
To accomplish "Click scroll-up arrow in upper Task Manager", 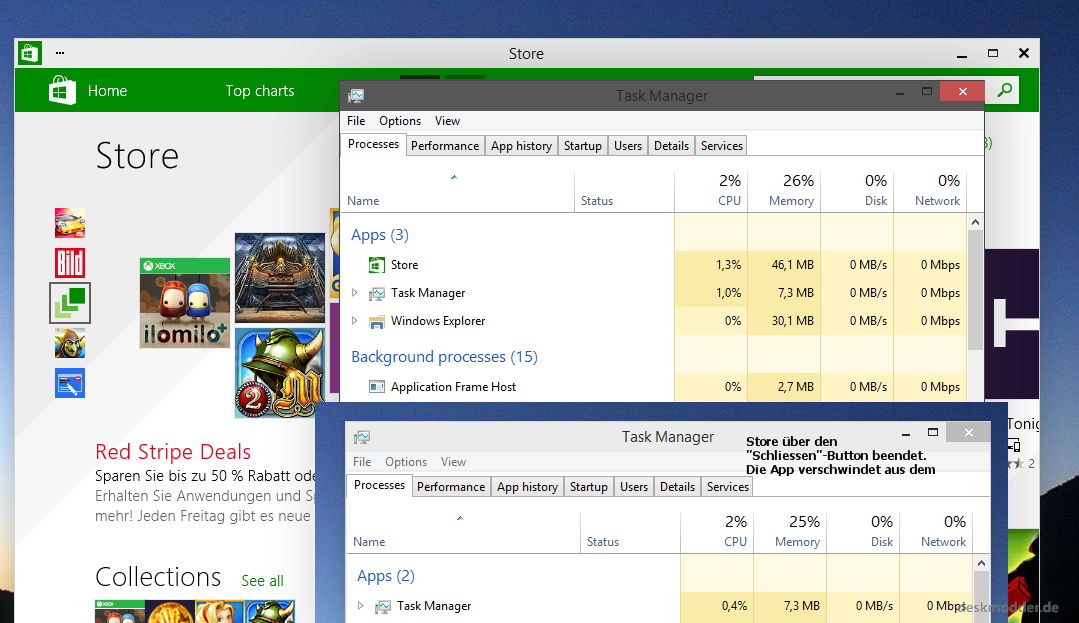I will click(x=975, y=222).
